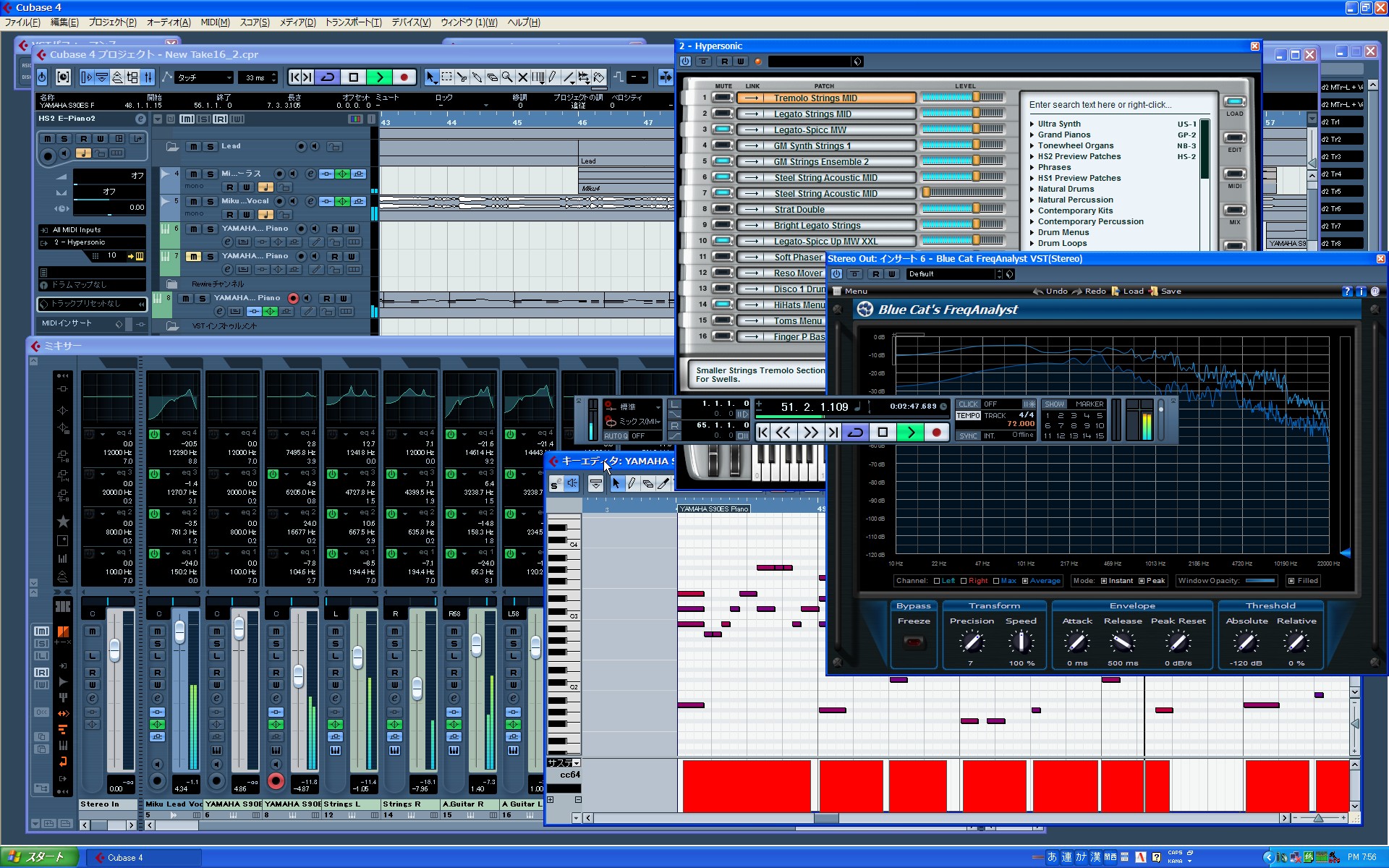Toggle mute for Hypersonic slot 2 Legato Strings
The image size is (1389, 868).
pyautogui.click(x=722, y=114)
